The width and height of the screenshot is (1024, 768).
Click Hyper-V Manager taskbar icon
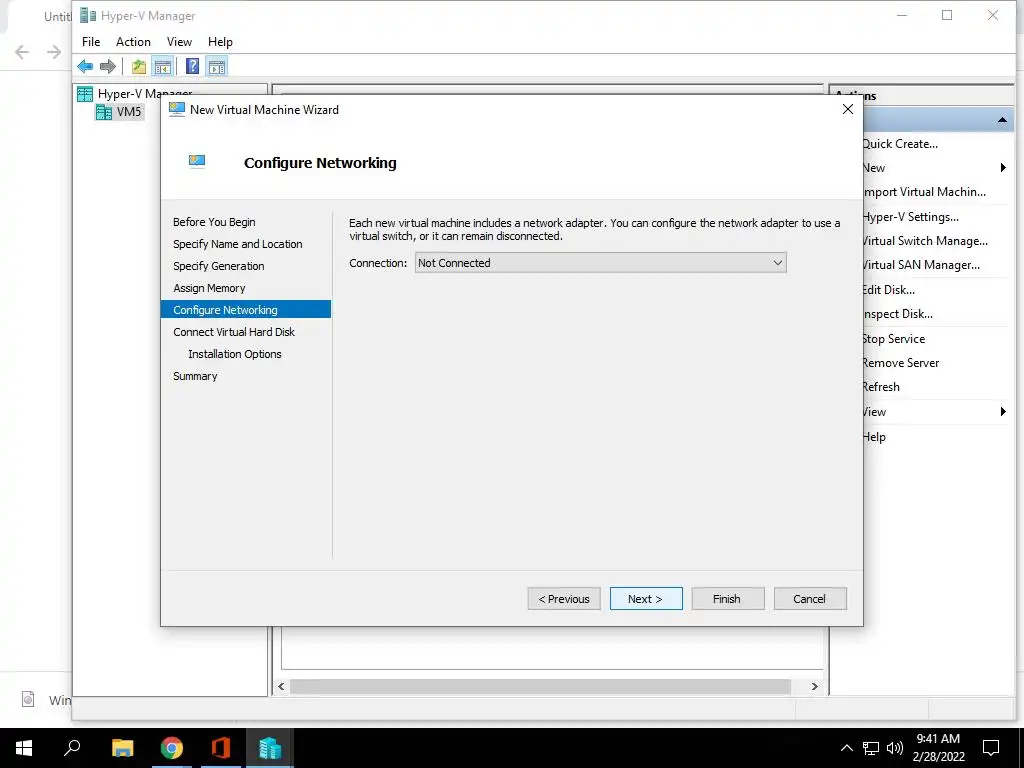coord(270,748)
